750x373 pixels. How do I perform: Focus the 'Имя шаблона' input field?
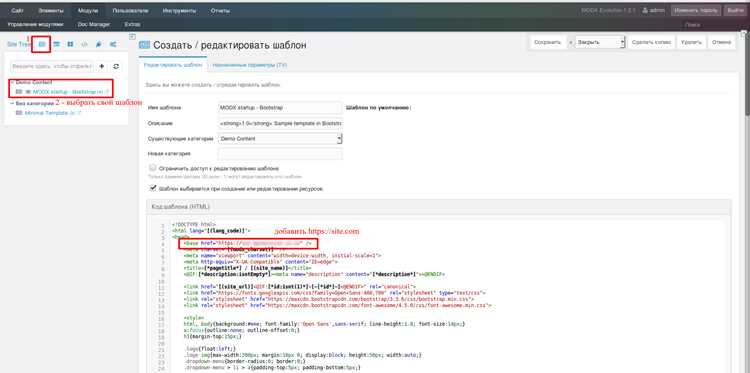[280, 108]
